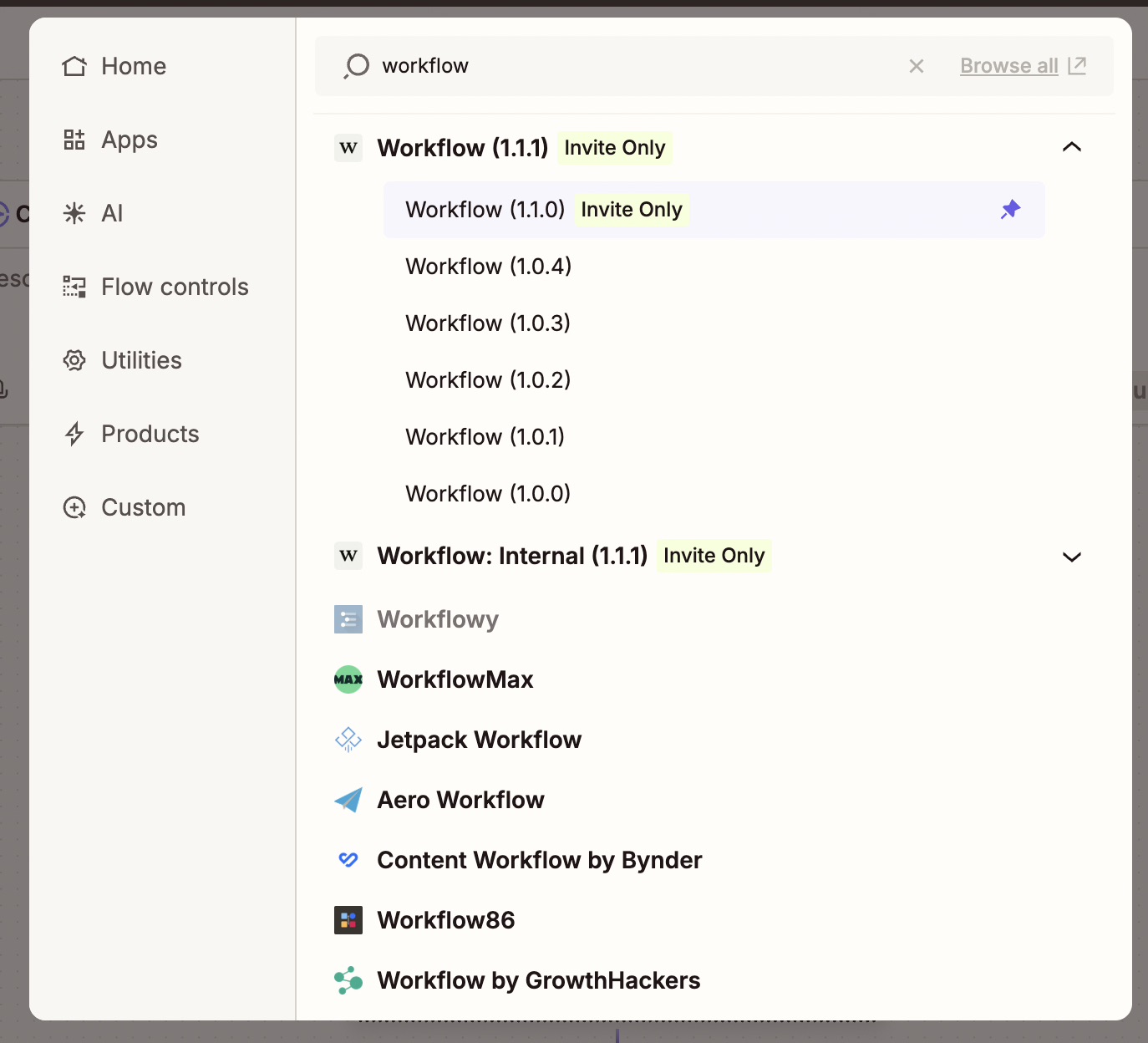Image resolution: width=1148 pixels, height=1043 pixels.
Task: Select Workflow by GrowthHackers name
Action: click(539, 980)
